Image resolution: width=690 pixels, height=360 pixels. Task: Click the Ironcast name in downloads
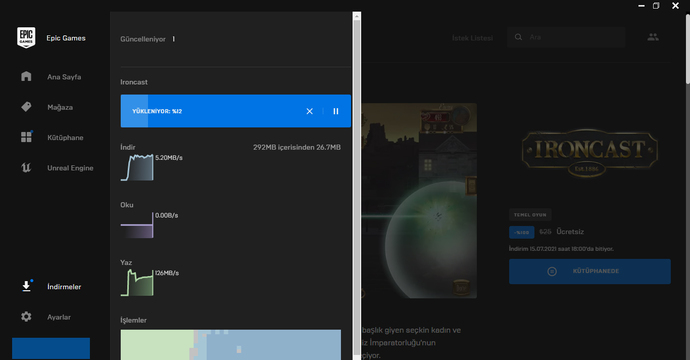coord(134,82)
